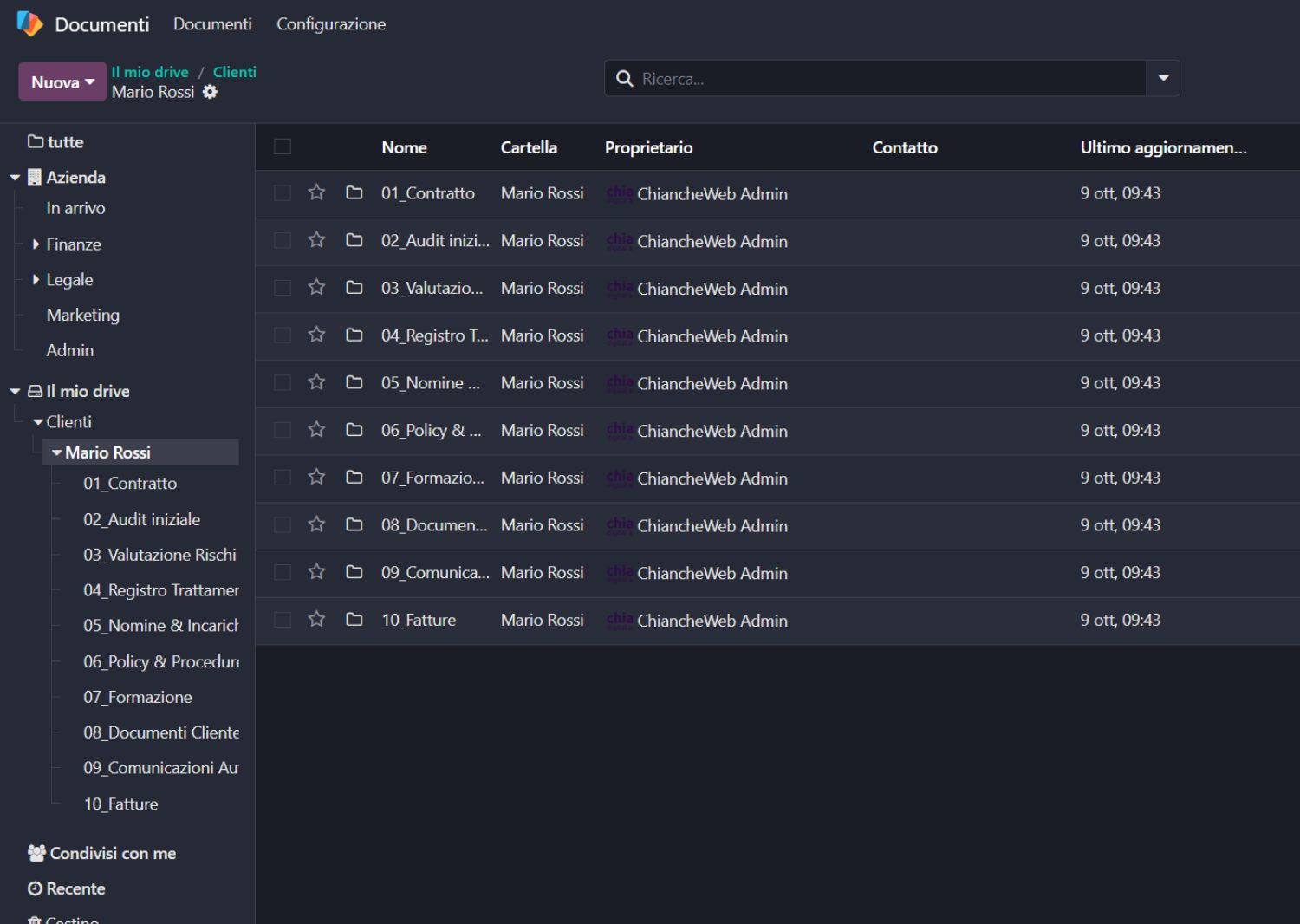Select 10_Fatture in the sidebar tree

120,804
